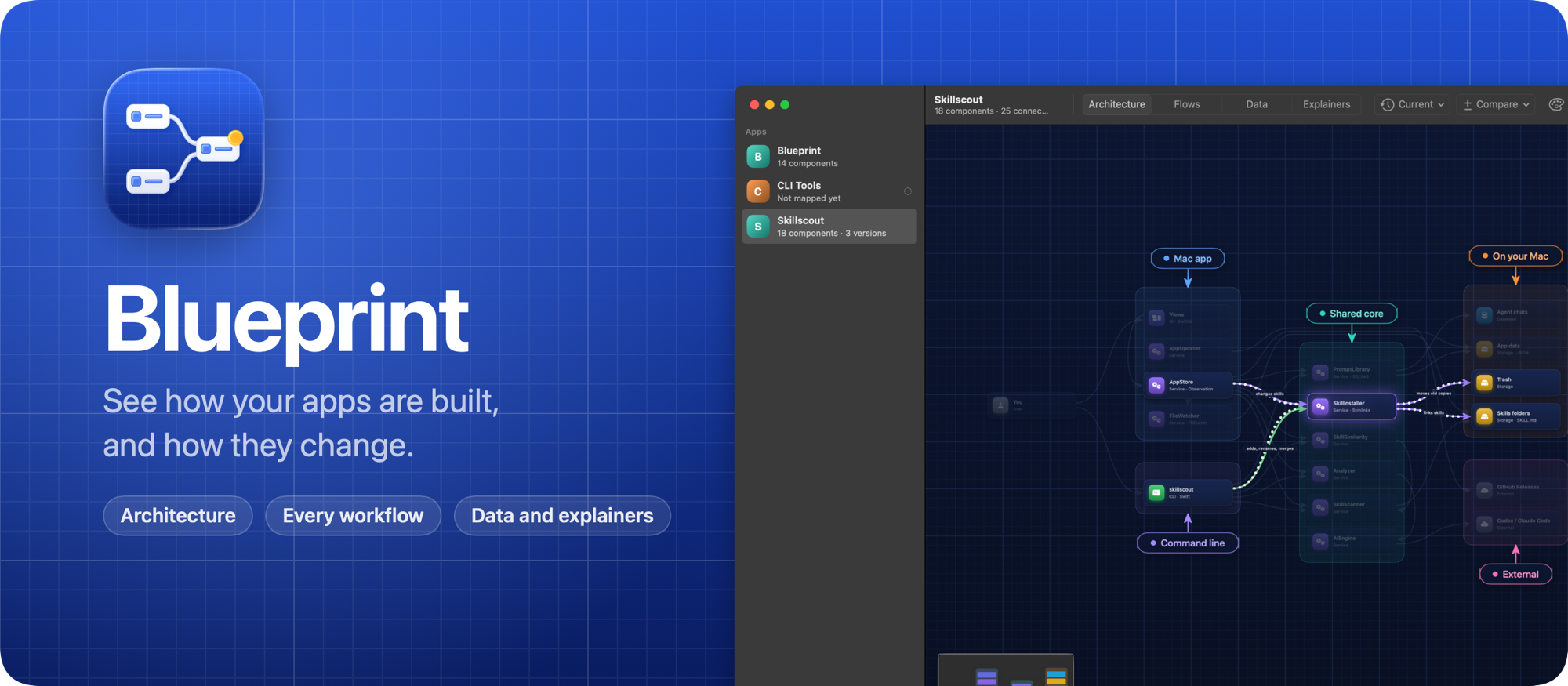Click the On your Mac group label
The image size is (1568, 686).
click(1515, 256)
